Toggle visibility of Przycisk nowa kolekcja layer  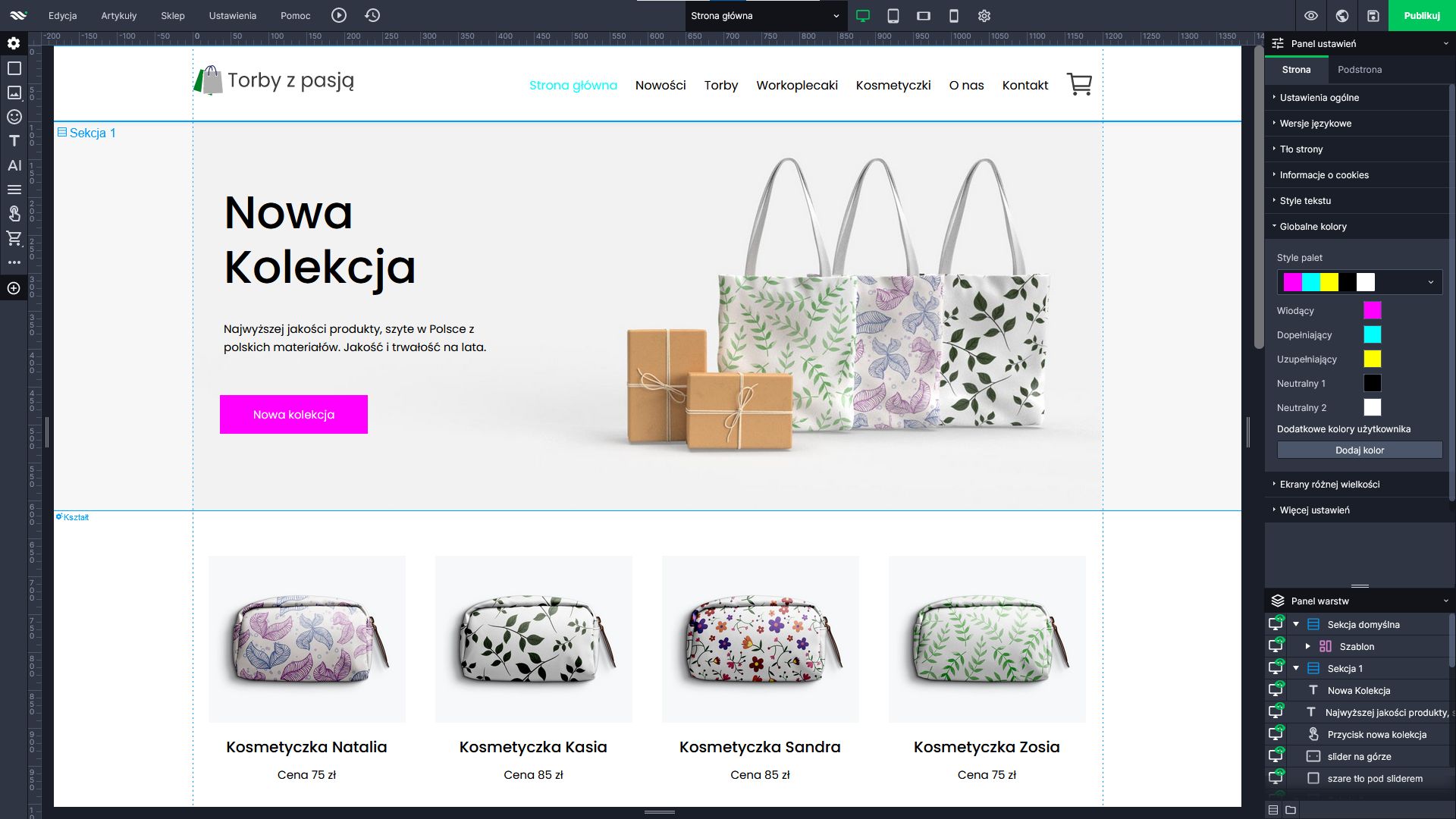pyautogui.click(x=1276, y=734)
